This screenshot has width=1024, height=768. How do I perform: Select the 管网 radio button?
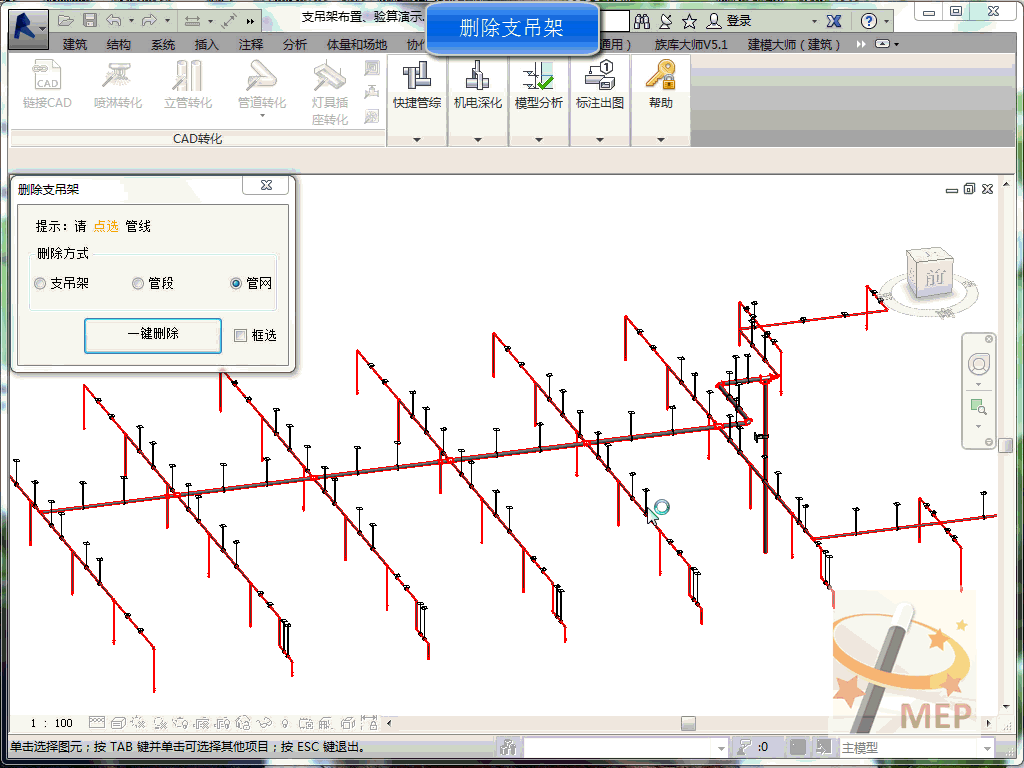point(236,283)
